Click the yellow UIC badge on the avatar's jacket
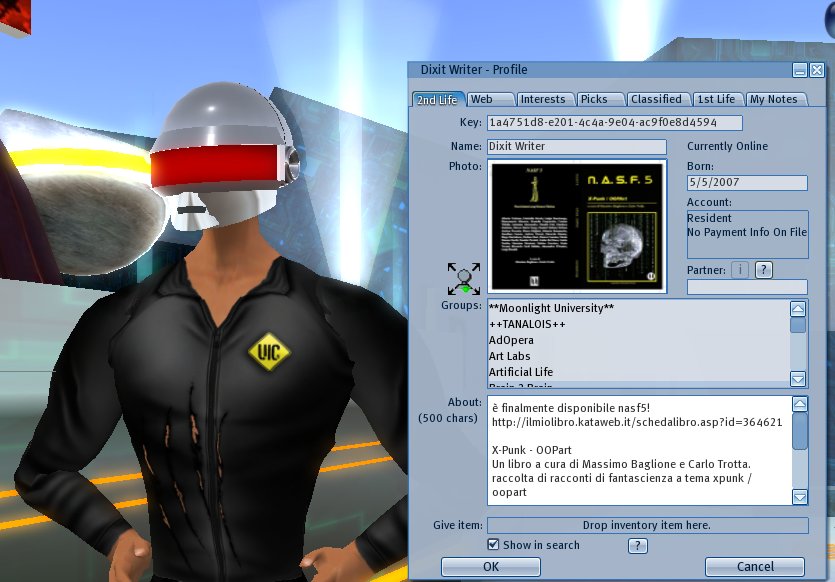835x582 pixels. click(x=269, y=352)
